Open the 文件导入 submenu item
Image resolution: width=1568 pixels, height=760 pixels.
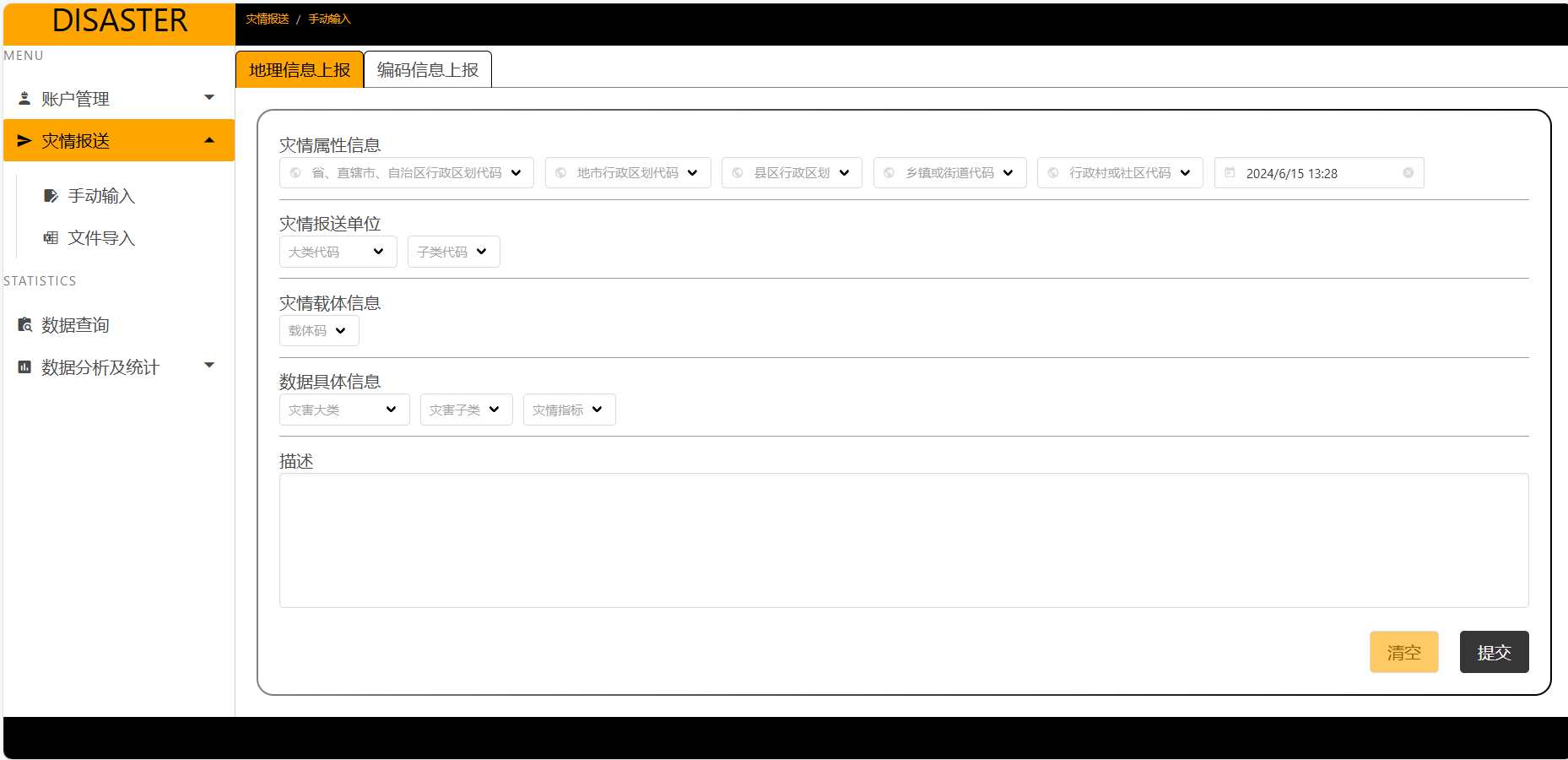[x=101, y=238]
